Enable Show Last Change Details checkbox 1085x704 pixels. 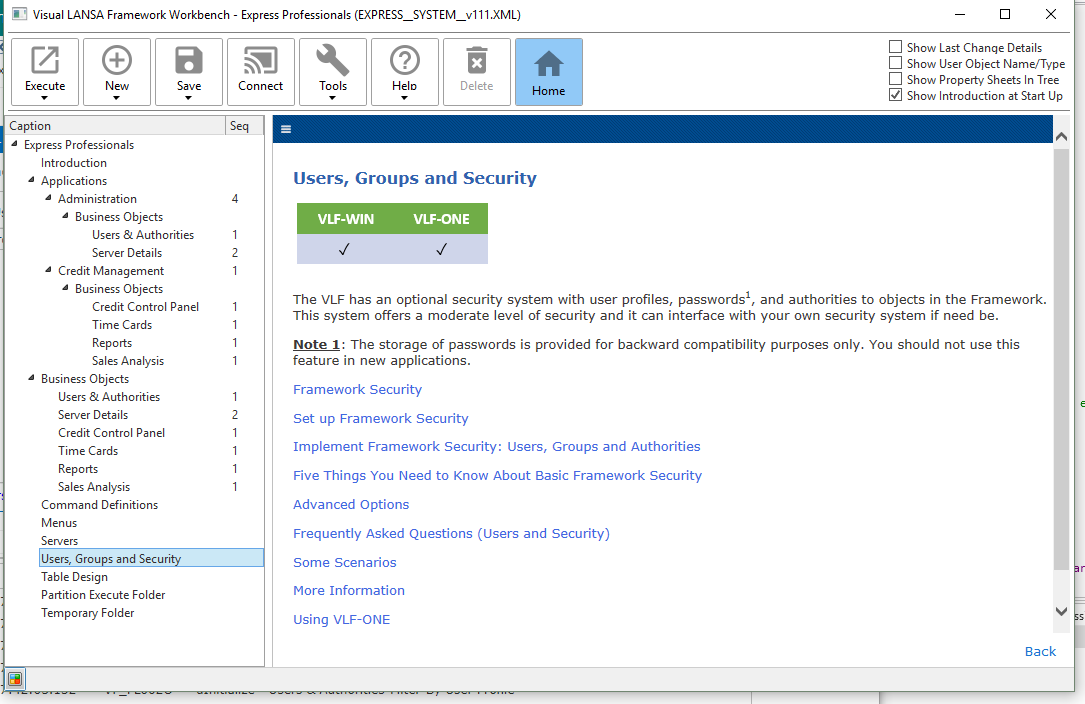coord(895,47)
